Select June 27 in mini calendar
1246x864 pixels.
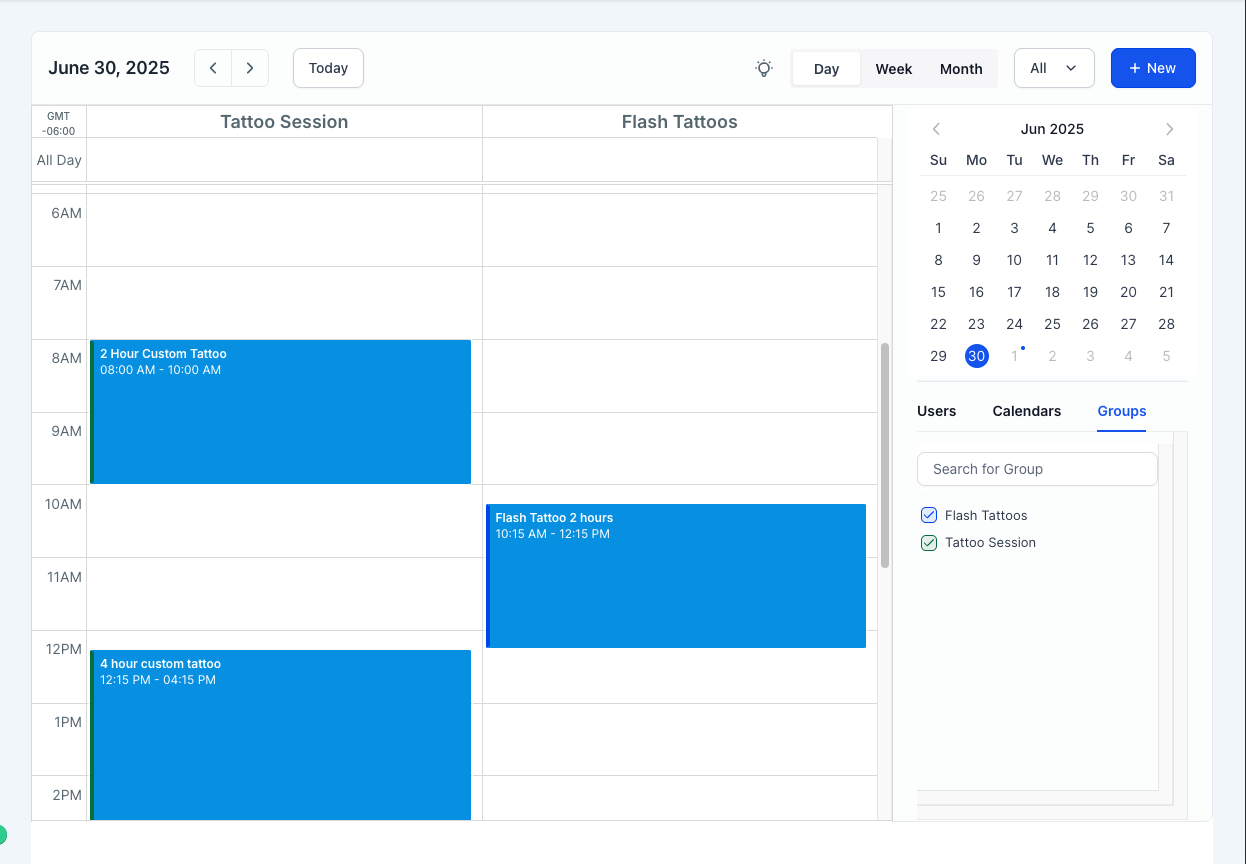[1128, 324]
